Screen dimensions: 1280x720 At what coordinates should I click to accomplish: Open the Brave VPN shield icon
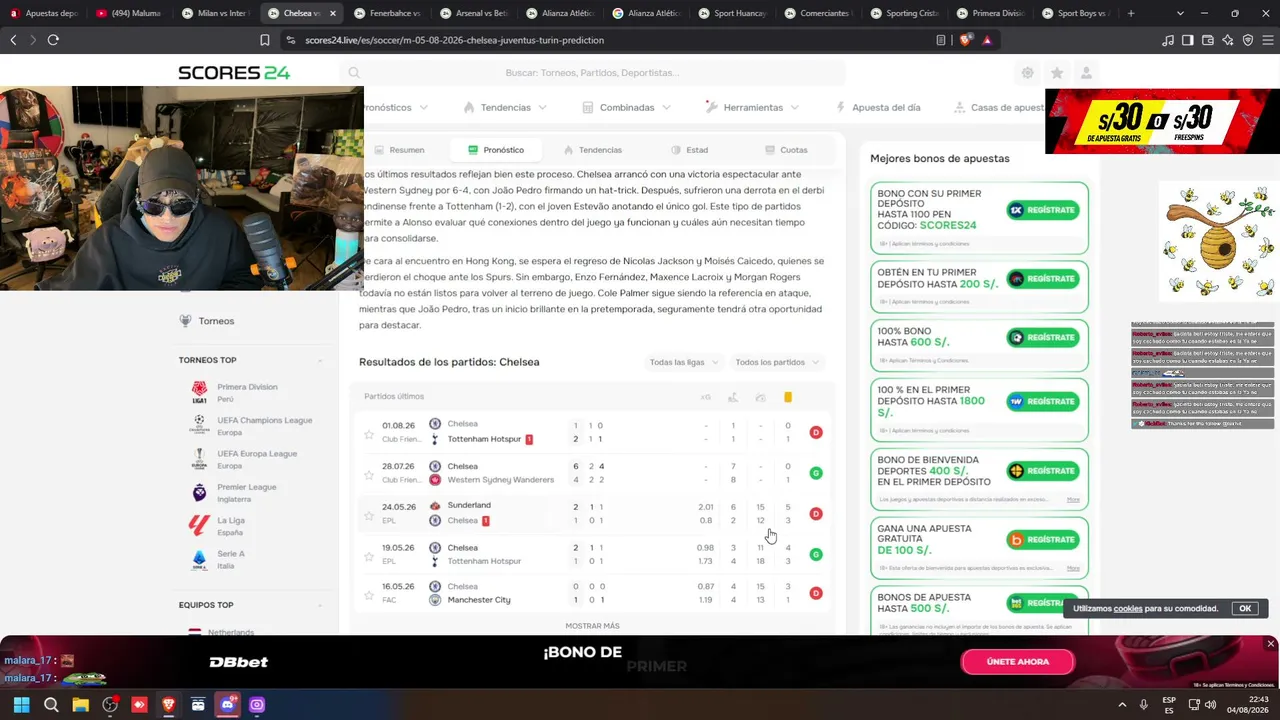pos(1248,40)
